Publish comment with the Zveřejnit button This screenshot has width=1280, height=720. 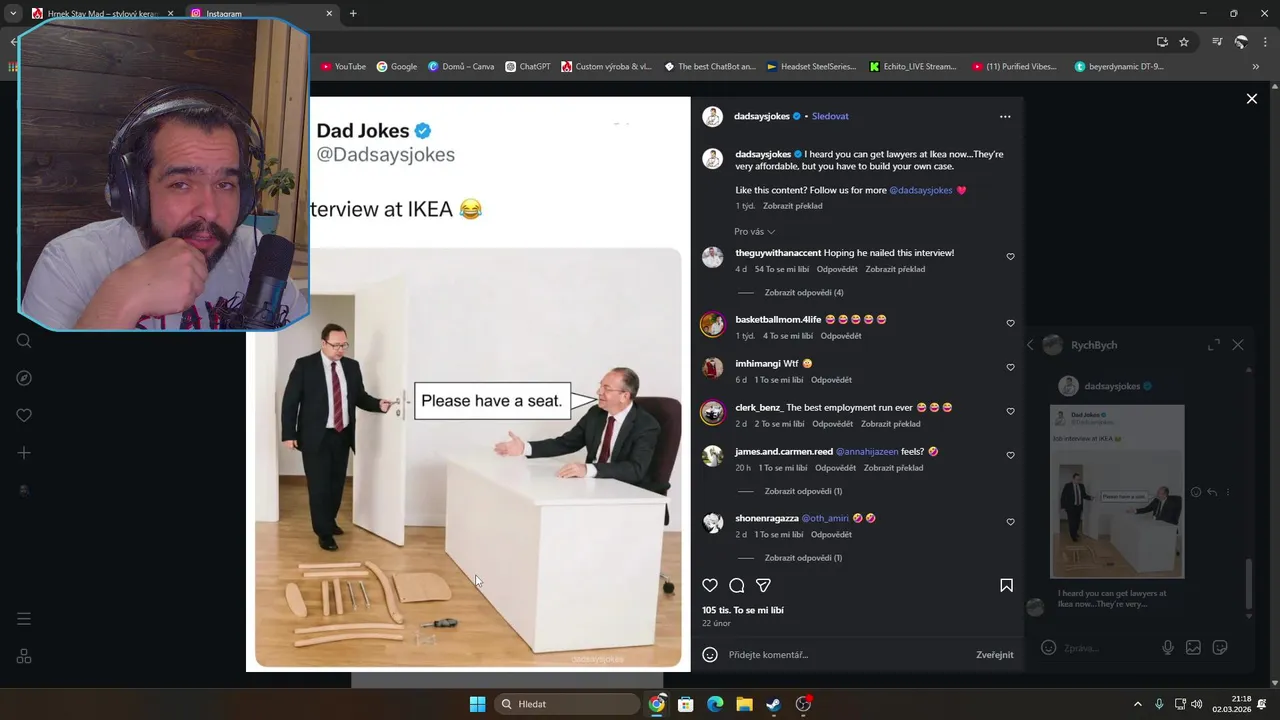(994, 654)
